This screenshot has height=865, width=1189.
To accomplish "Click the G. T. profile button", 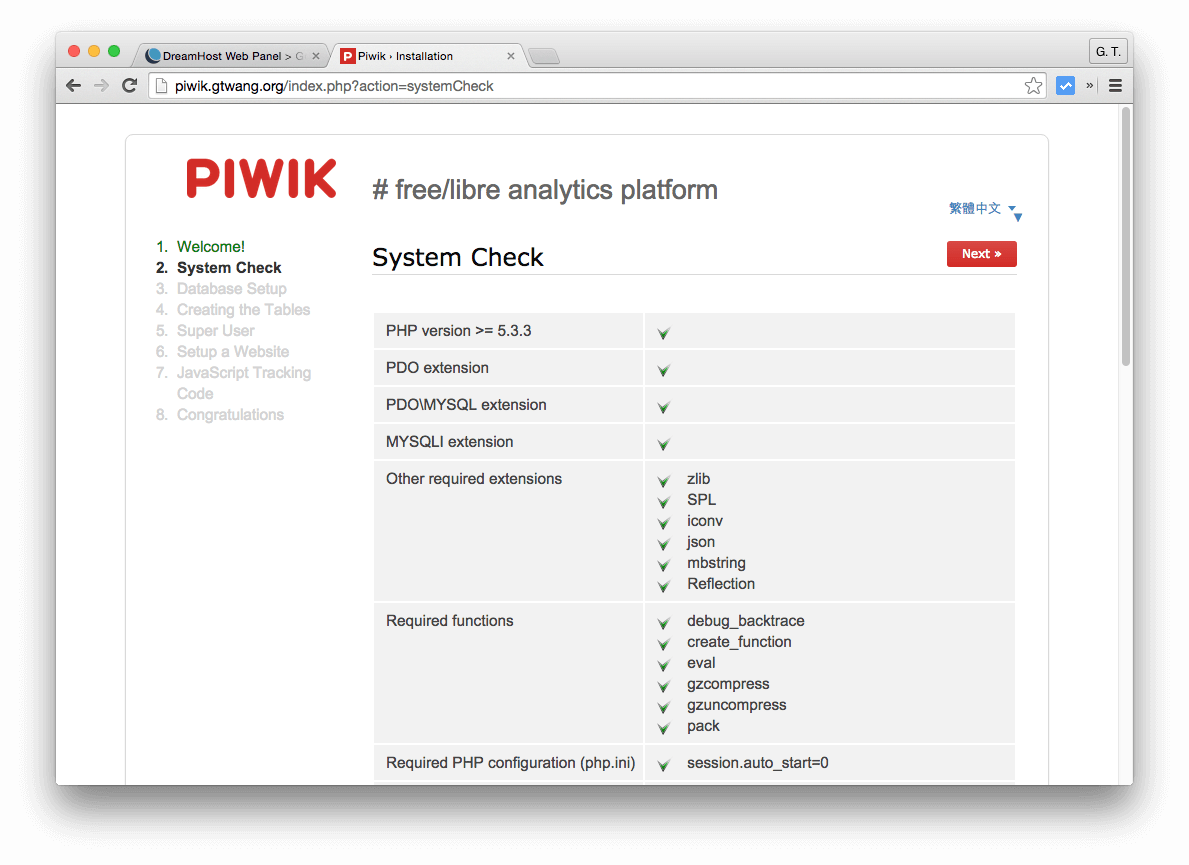I will 1107,51.
